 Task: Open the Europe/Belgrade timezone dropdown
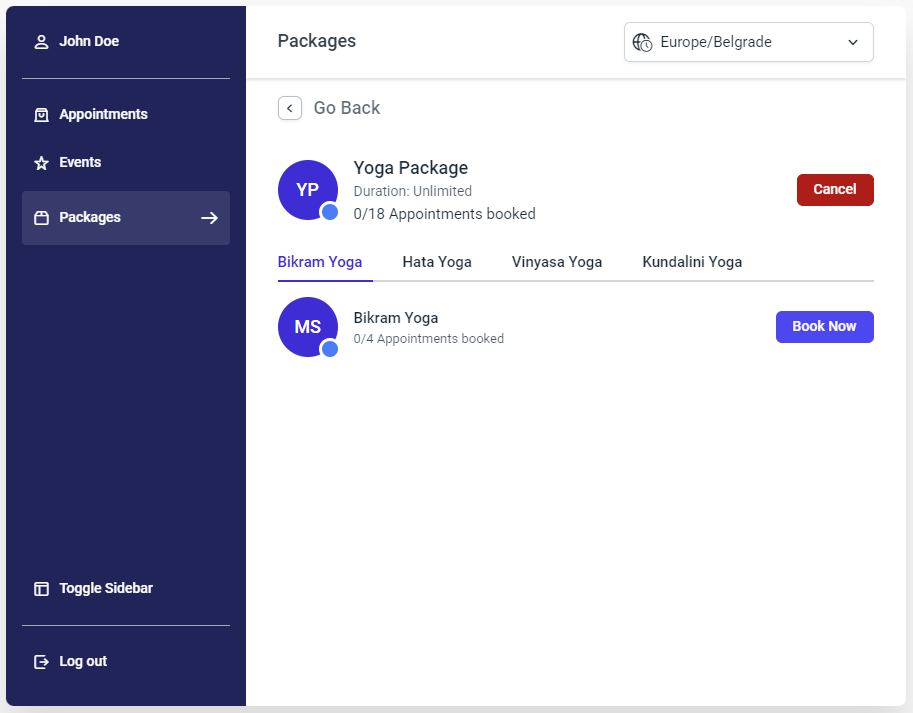tap(748, 42)
